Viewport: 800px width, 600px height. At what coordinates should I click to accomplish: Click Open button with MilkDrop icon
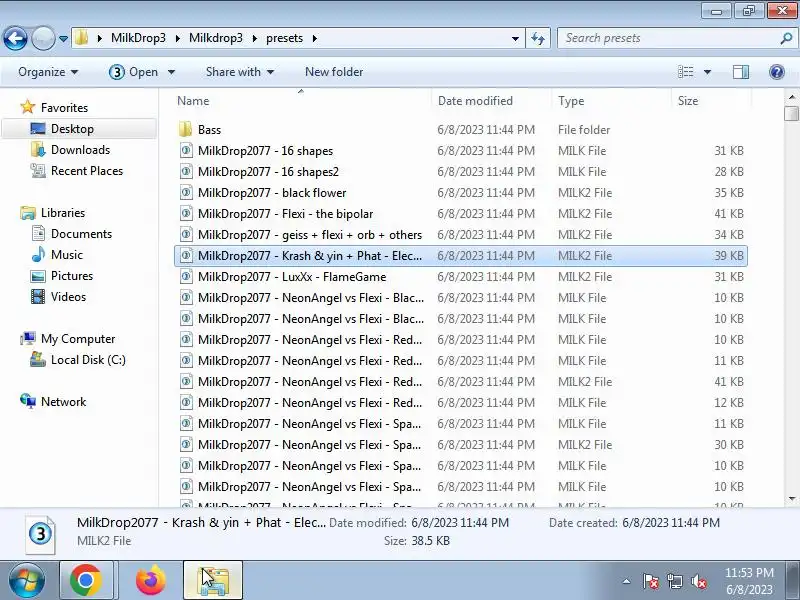click(x=133, y=72)
